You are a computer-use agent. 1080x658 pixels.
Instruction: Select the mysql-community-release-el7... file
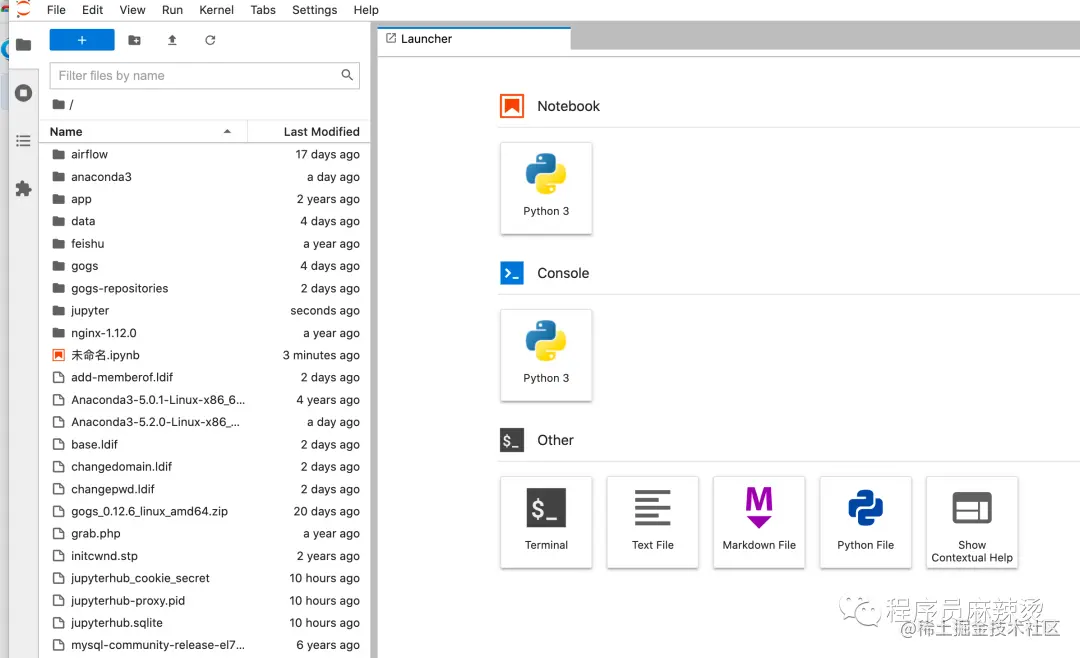pyautogui.click(x=205, y=645)
